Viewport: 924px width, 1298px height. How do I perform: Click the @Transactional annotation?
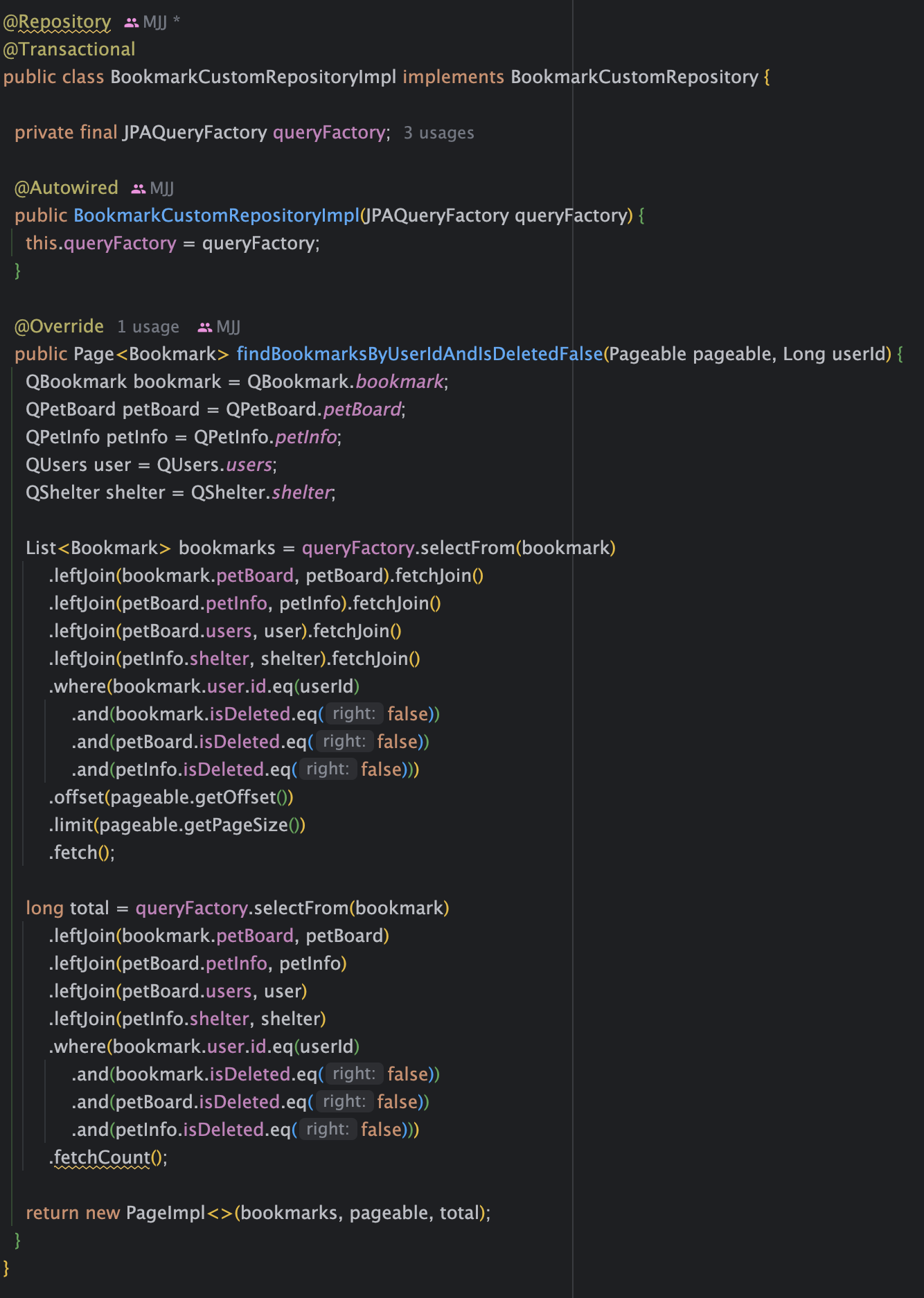[69, 49]
